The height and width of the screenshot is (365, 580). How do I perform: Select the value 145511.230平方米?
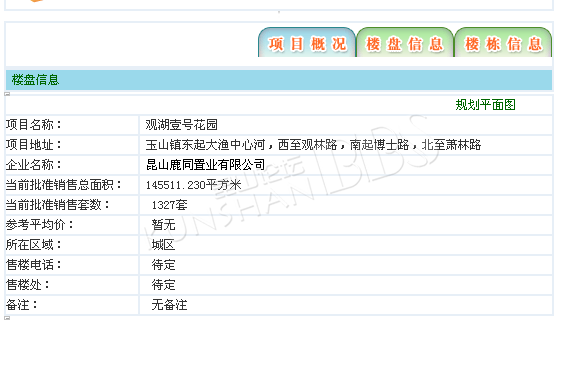[193, 185]
